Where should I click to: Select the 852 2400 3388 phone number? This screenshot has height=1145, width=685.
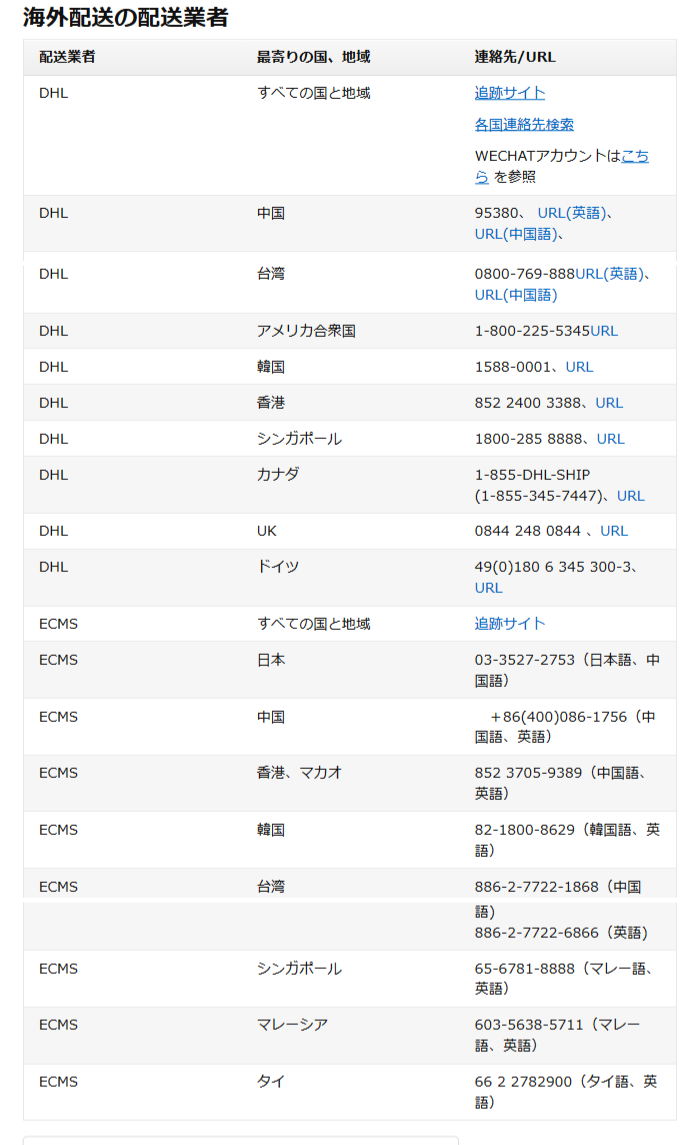point(528,402)
